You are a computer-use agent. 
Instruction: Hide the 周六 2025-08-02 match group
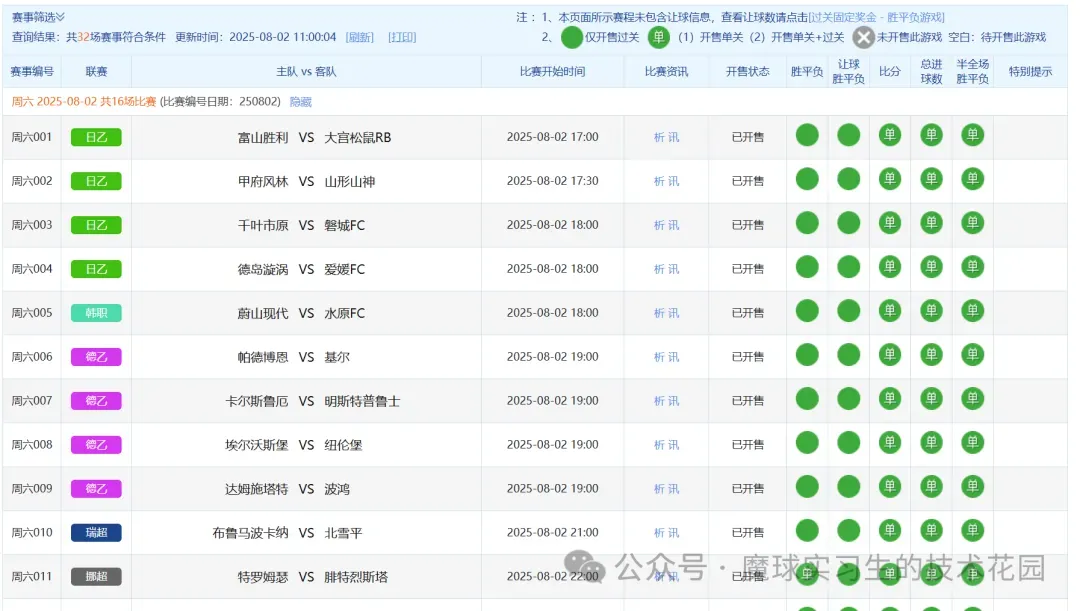(300, 102)
